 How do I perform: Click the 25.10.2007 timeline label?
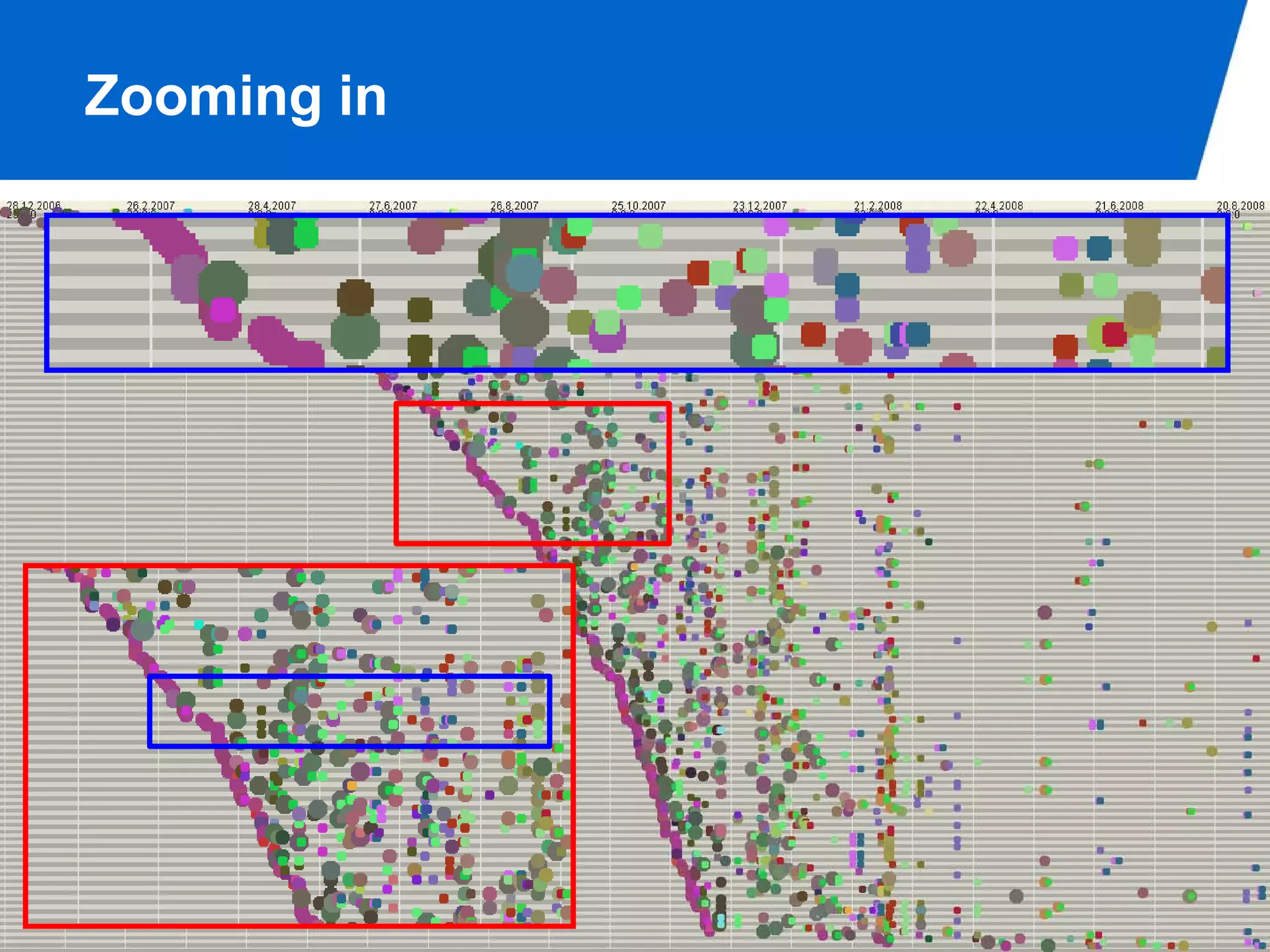tap(638, 205)
